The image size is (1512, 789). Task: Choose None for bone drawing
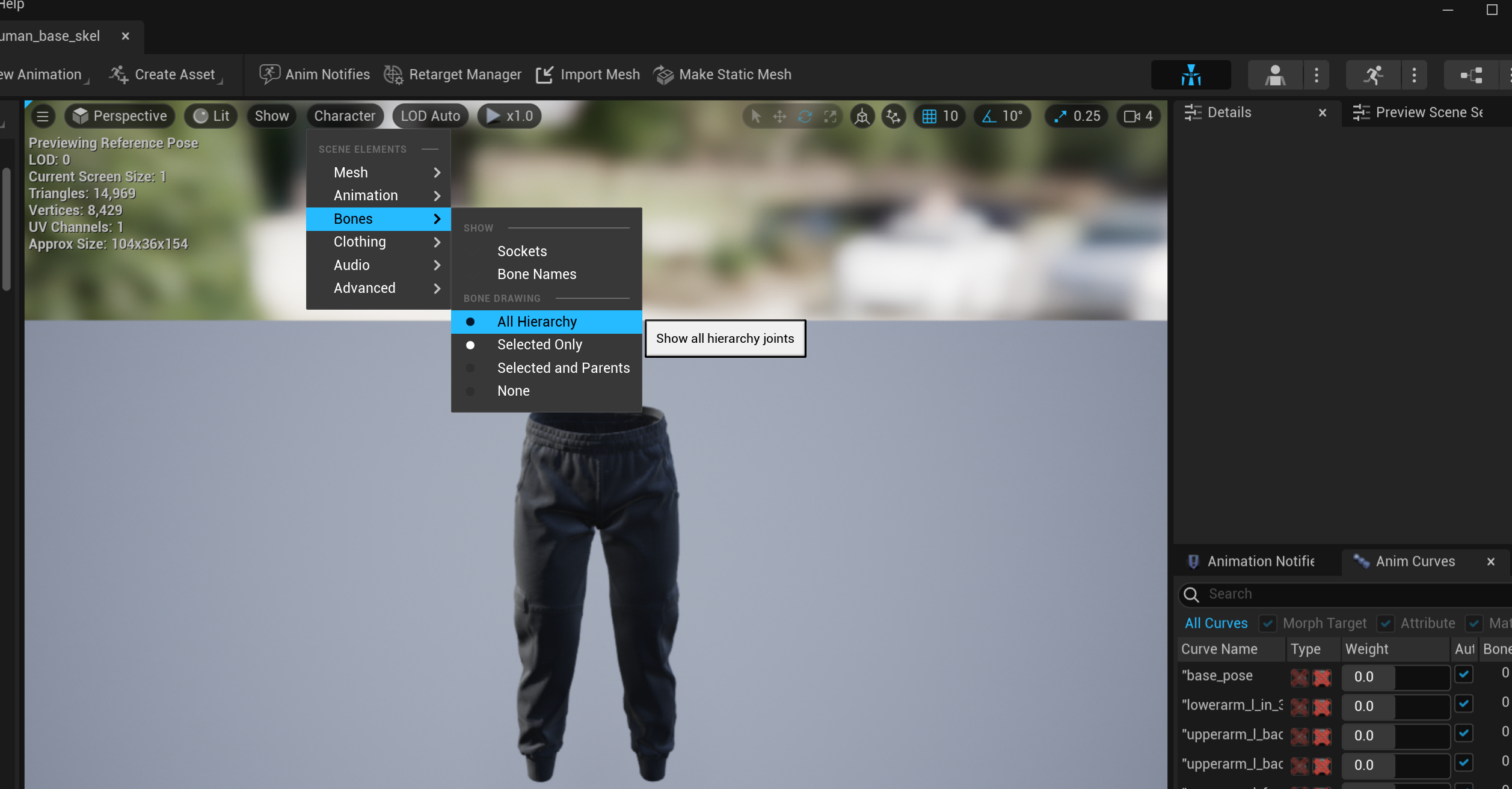pos(513,391)
